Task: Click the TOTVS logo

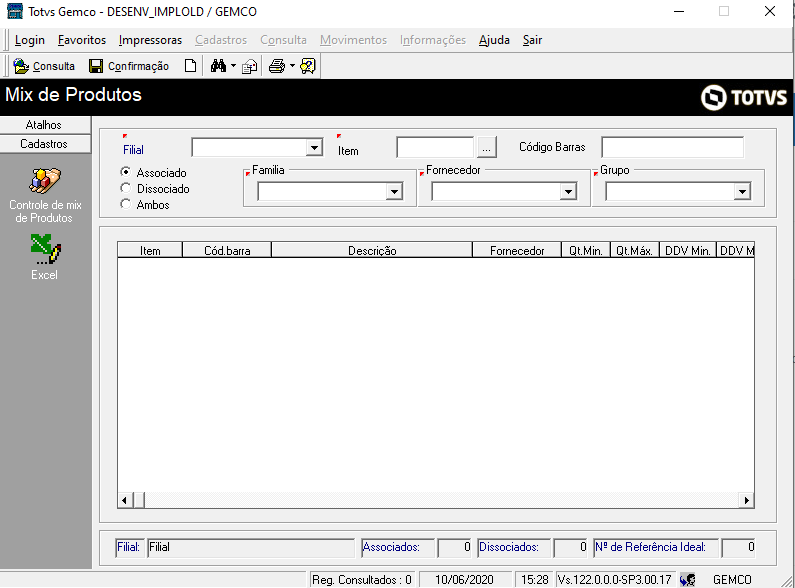Action: (744, 97)
